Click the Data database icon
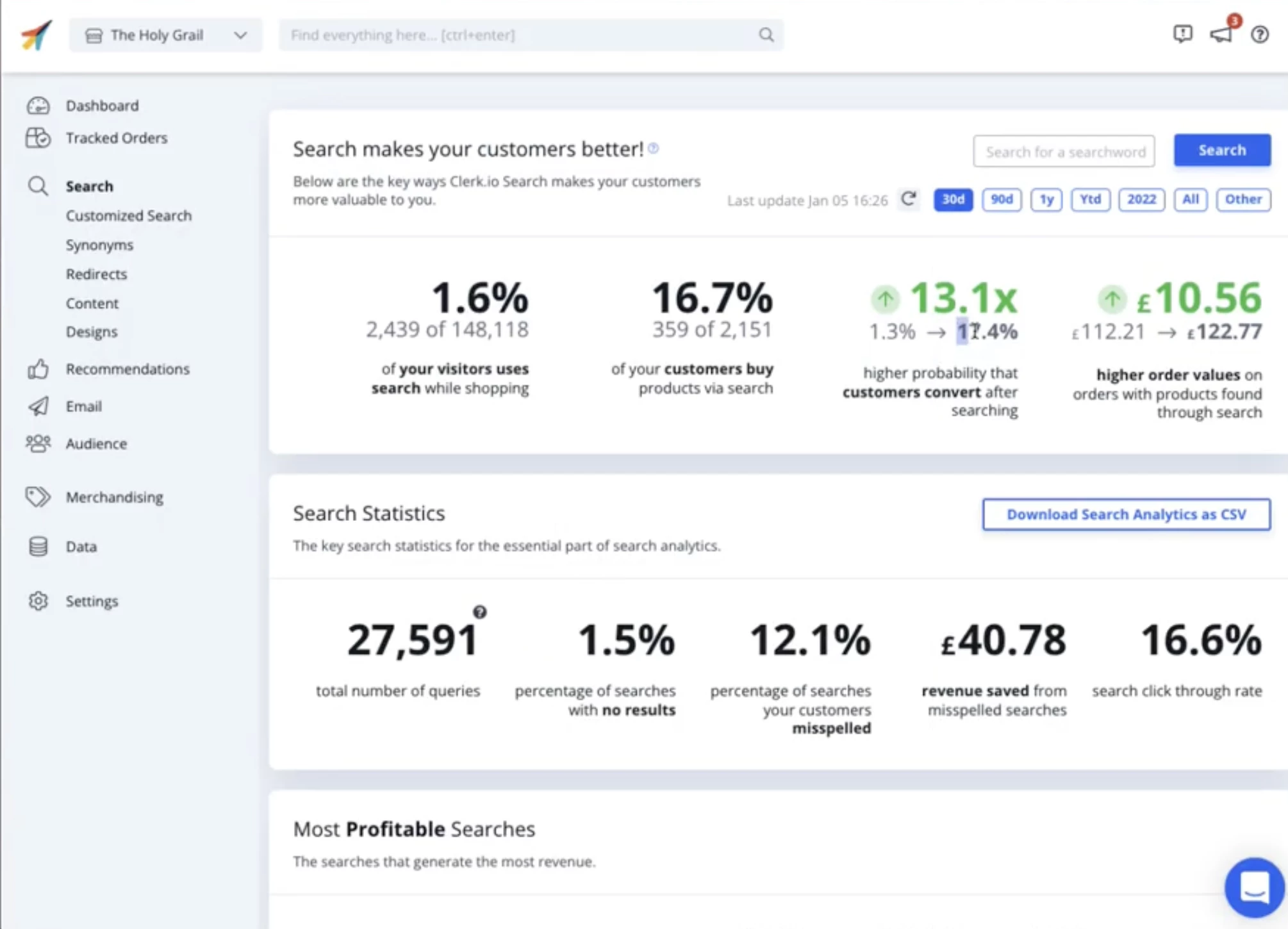 [x=38, y=547]
